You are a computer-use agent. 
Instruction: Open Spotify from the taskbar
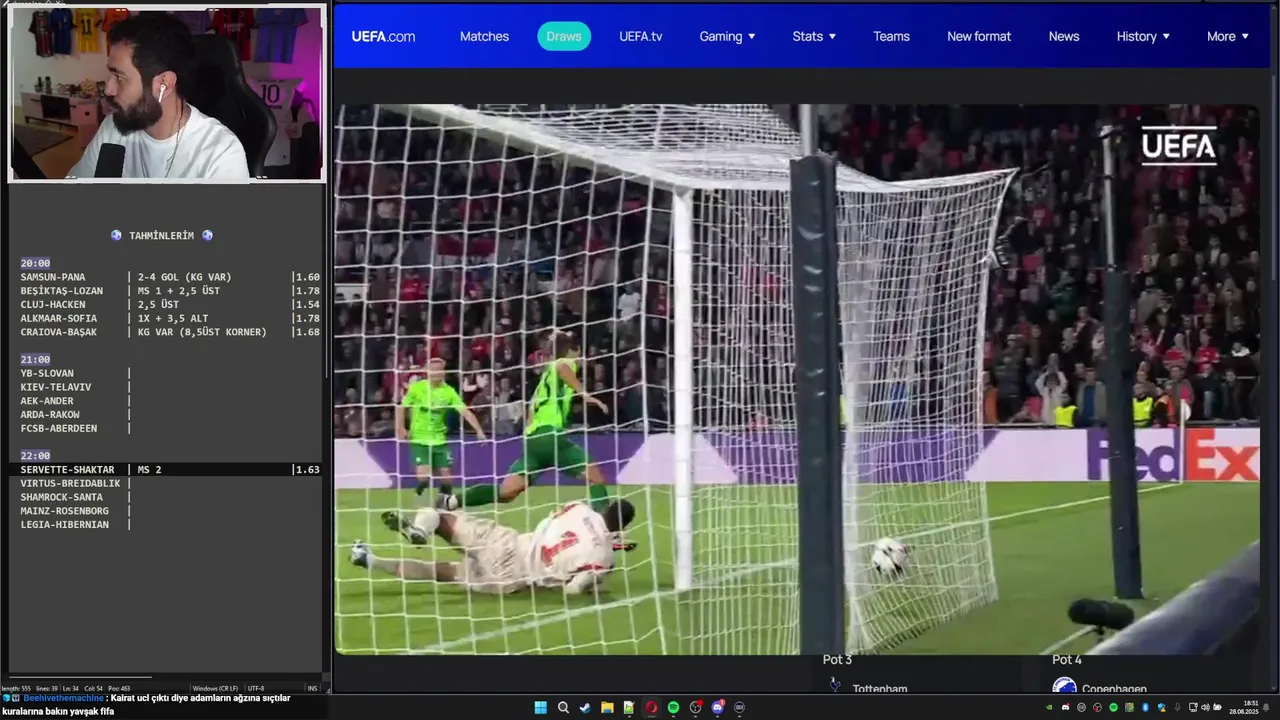pyautogui.click(x=673, y=707)
